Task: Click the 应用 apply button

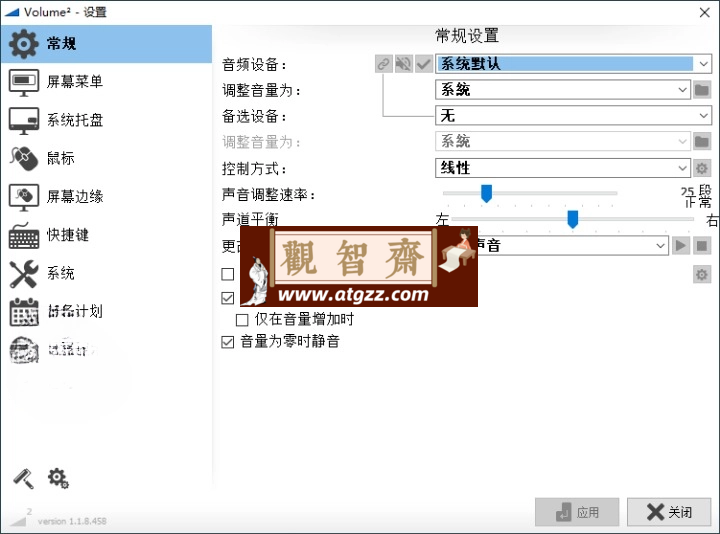Action: (x=577, y=512)
